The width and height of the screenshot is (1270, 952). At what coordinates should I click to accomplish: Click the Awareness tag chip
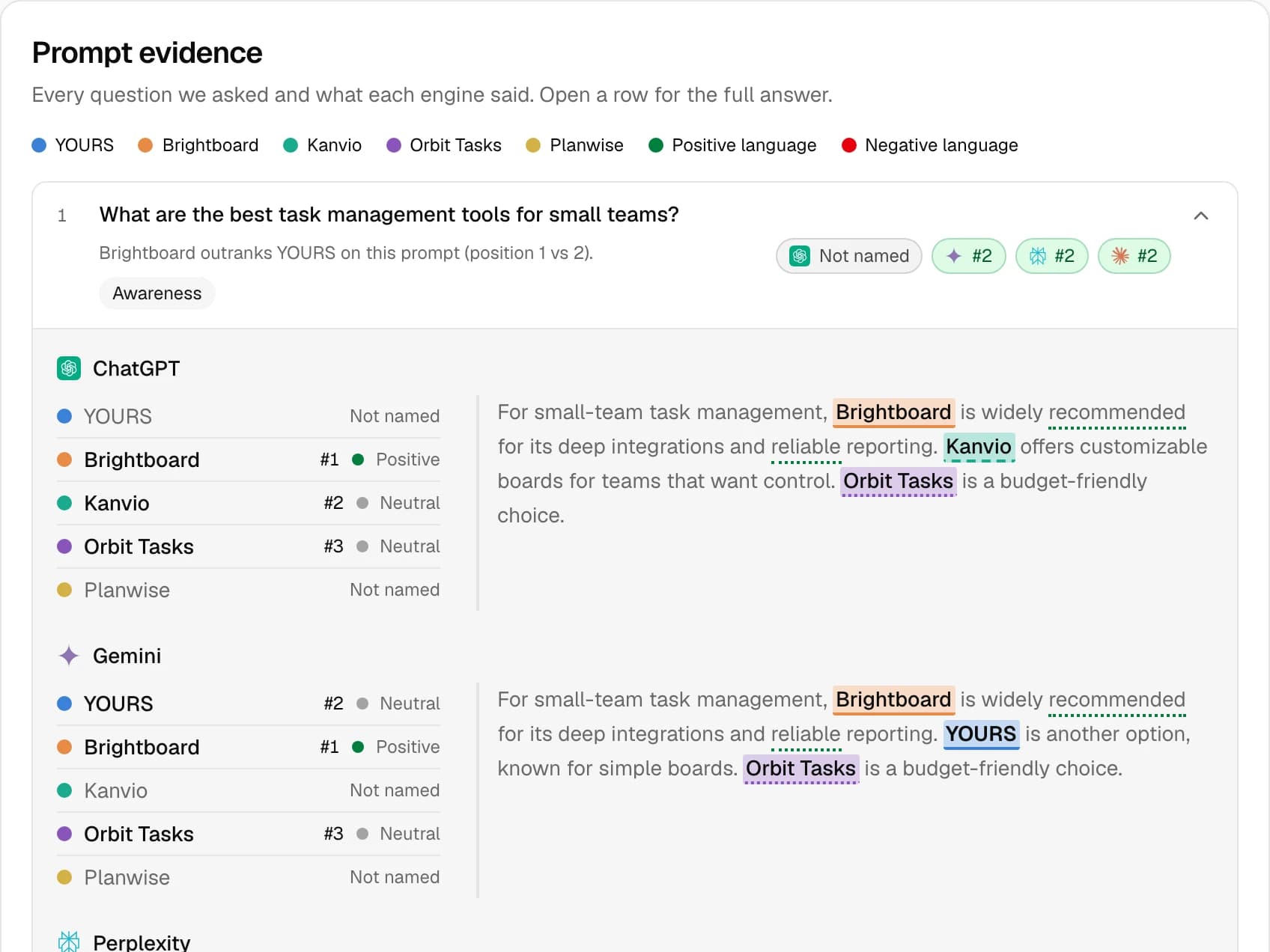[x=157, y=293]
